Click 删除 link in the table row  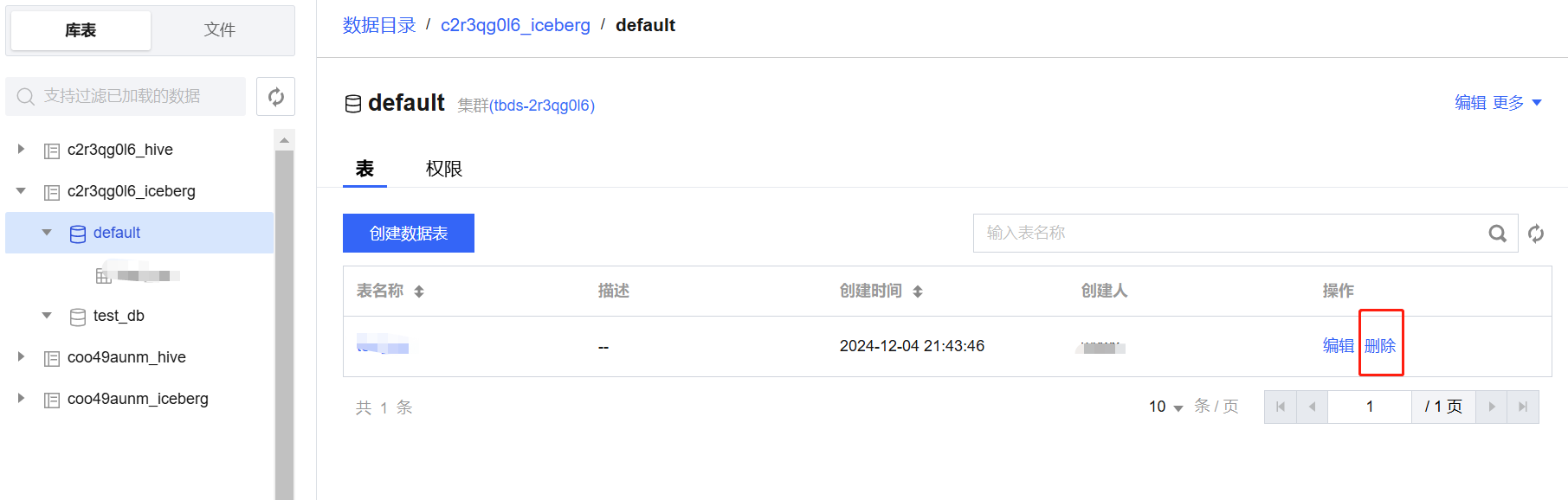point(1380,346)
